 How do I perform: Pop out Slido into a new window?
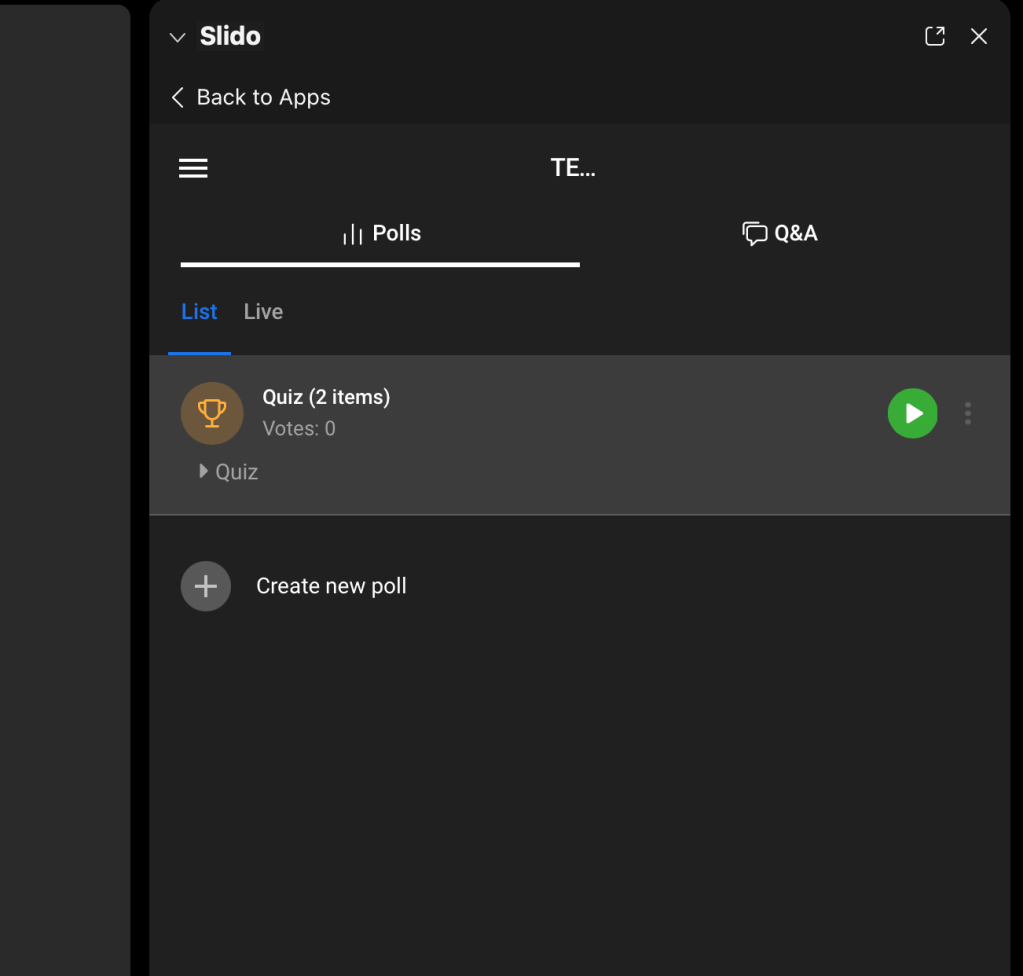(x=935, y=36)
